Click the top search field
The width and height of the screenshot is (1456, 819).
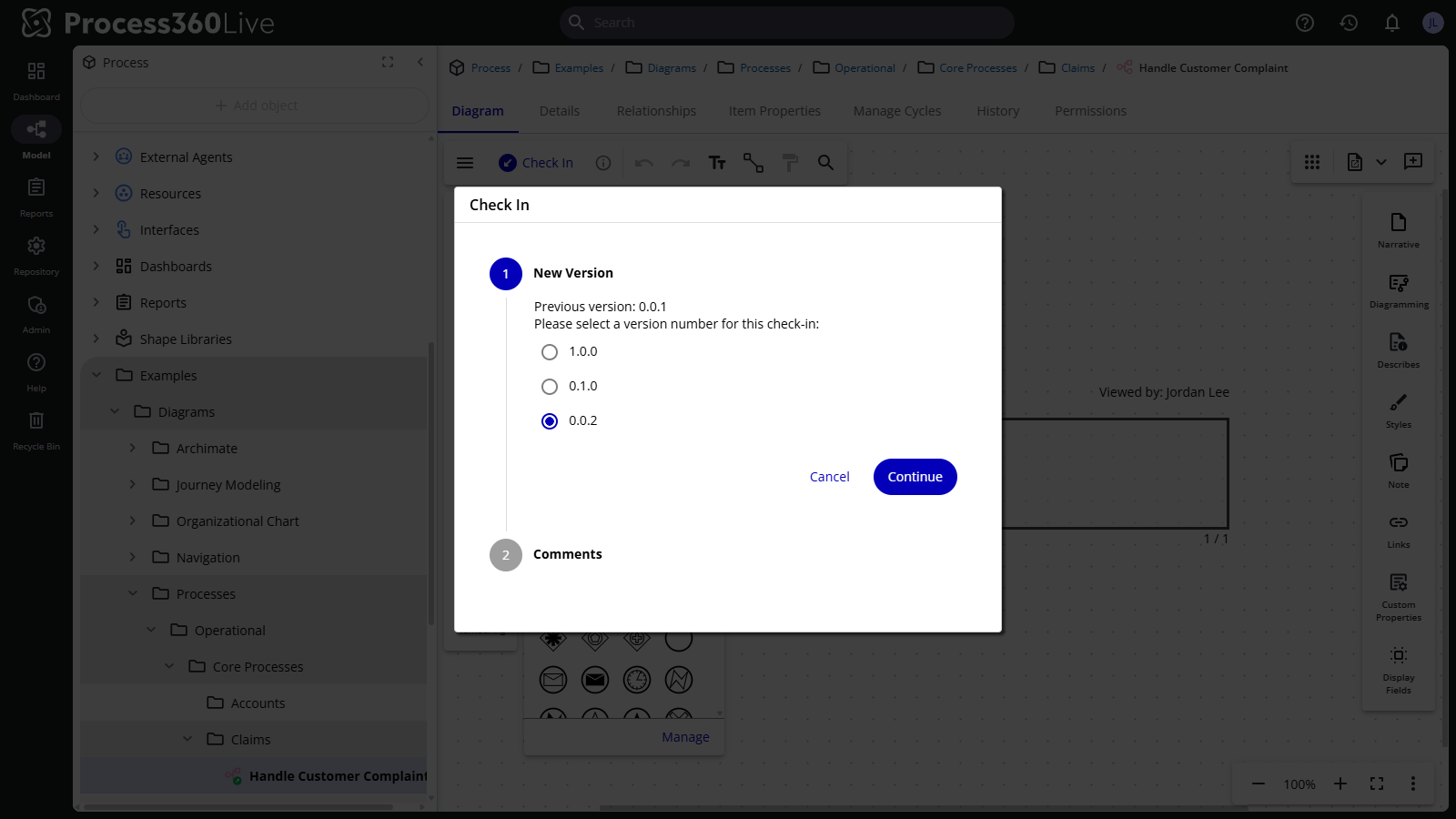coord(787,23)
